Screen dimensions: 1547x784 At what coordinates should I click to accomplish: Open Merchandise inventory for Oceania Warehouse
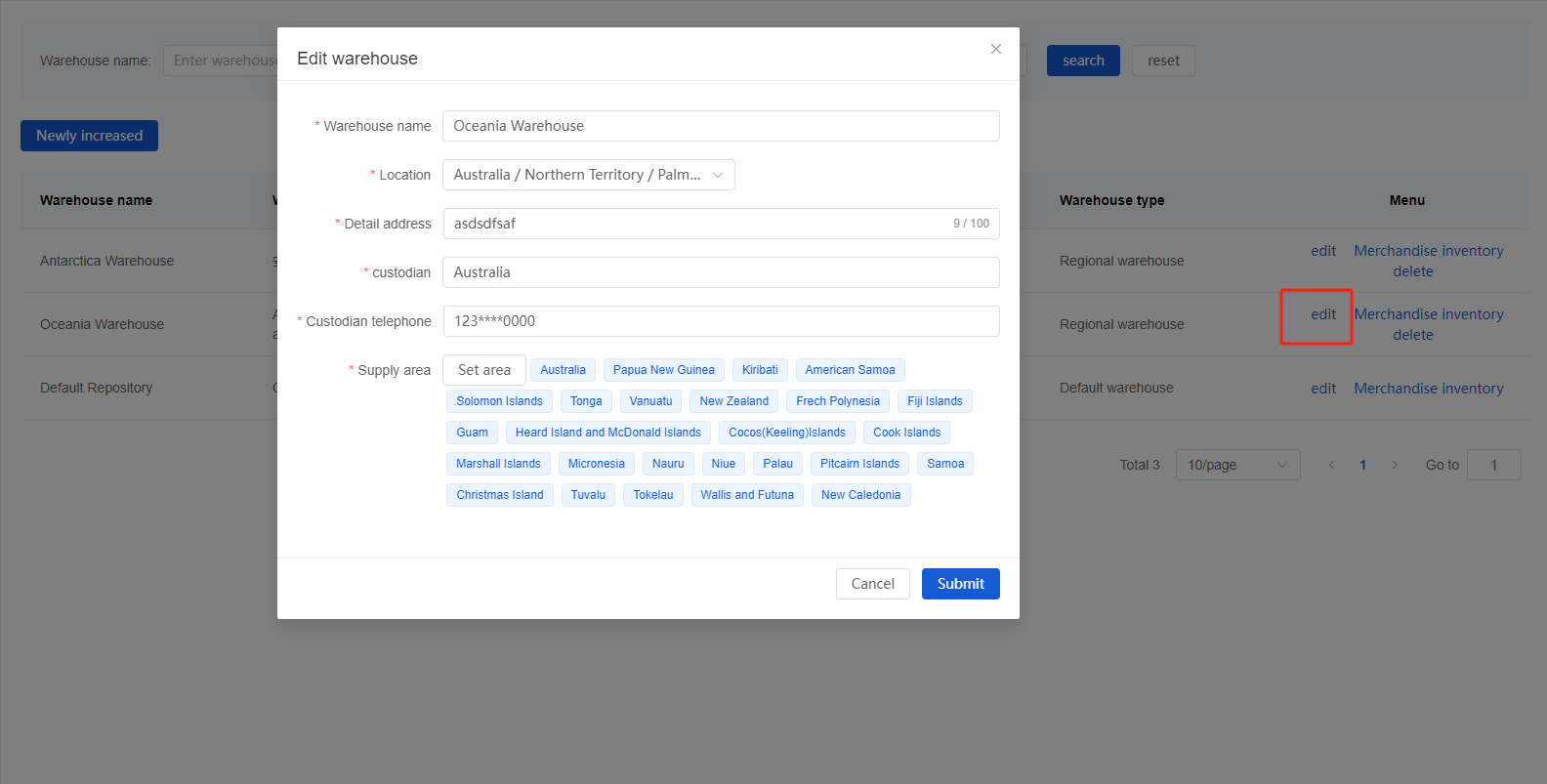click(x=1429, y=314)
